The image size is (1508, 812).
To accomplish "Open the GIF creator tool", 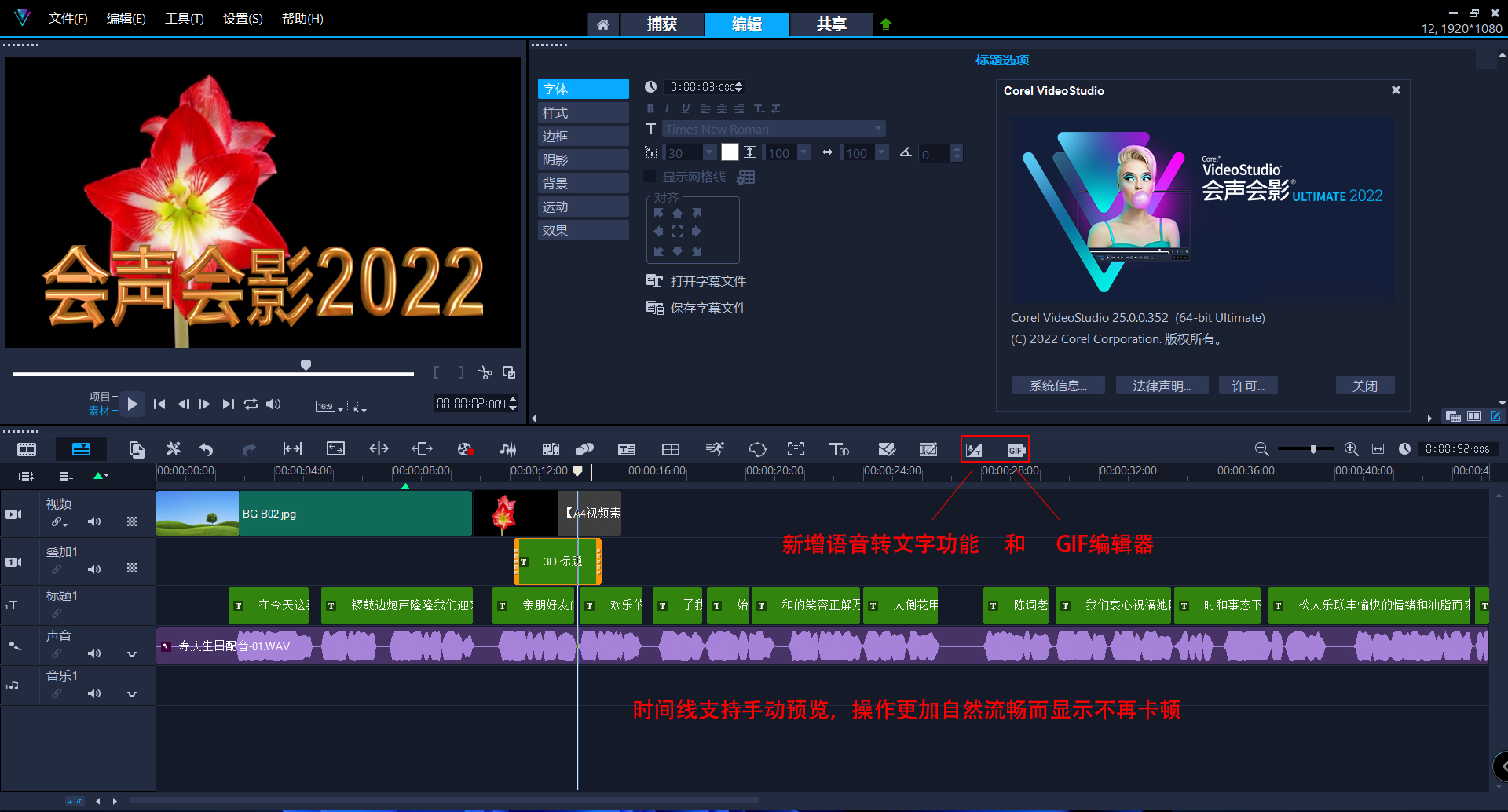I will (x=1016, y=450).
